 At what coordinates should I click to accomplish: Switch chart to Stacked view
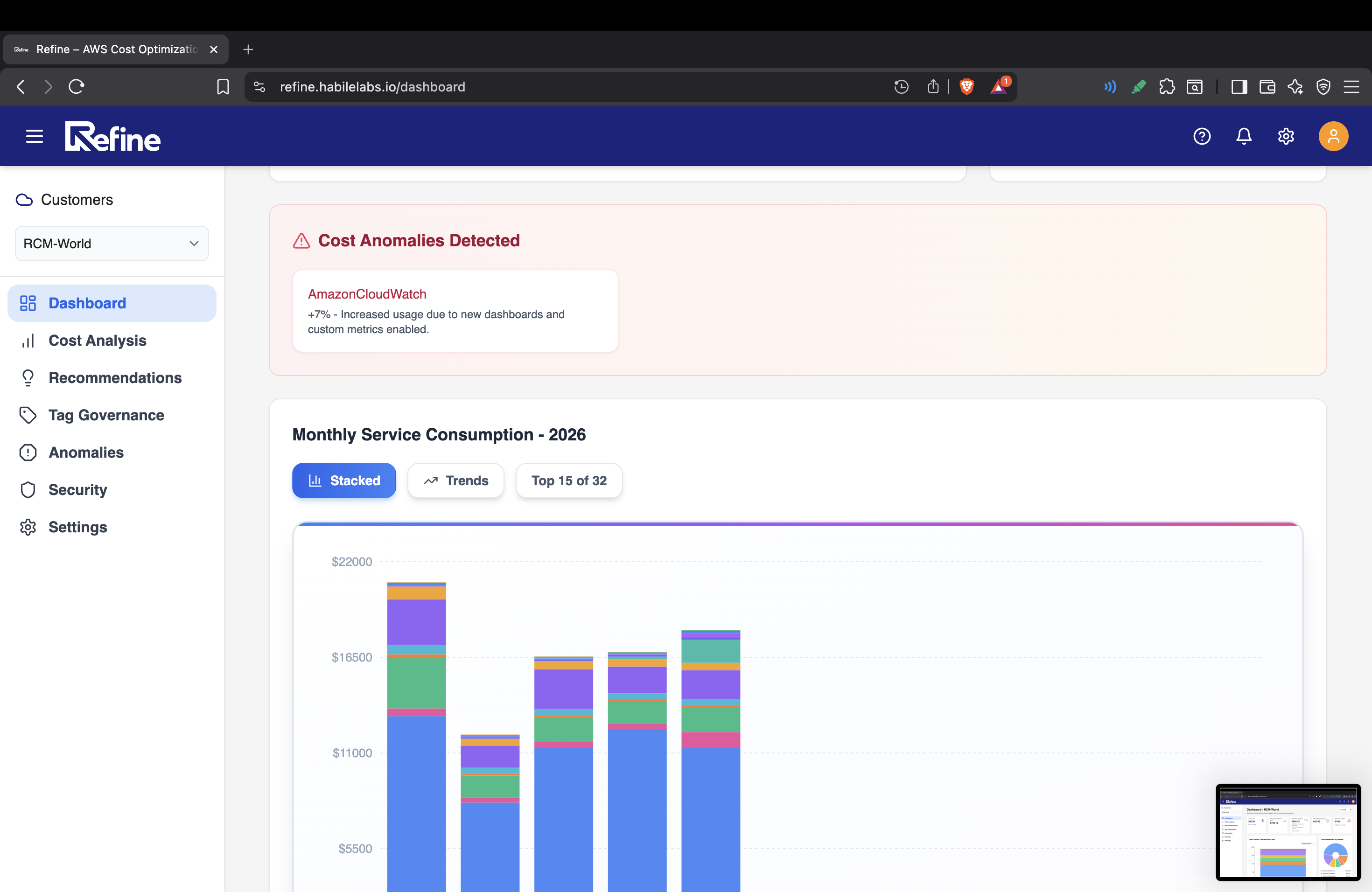344,481
